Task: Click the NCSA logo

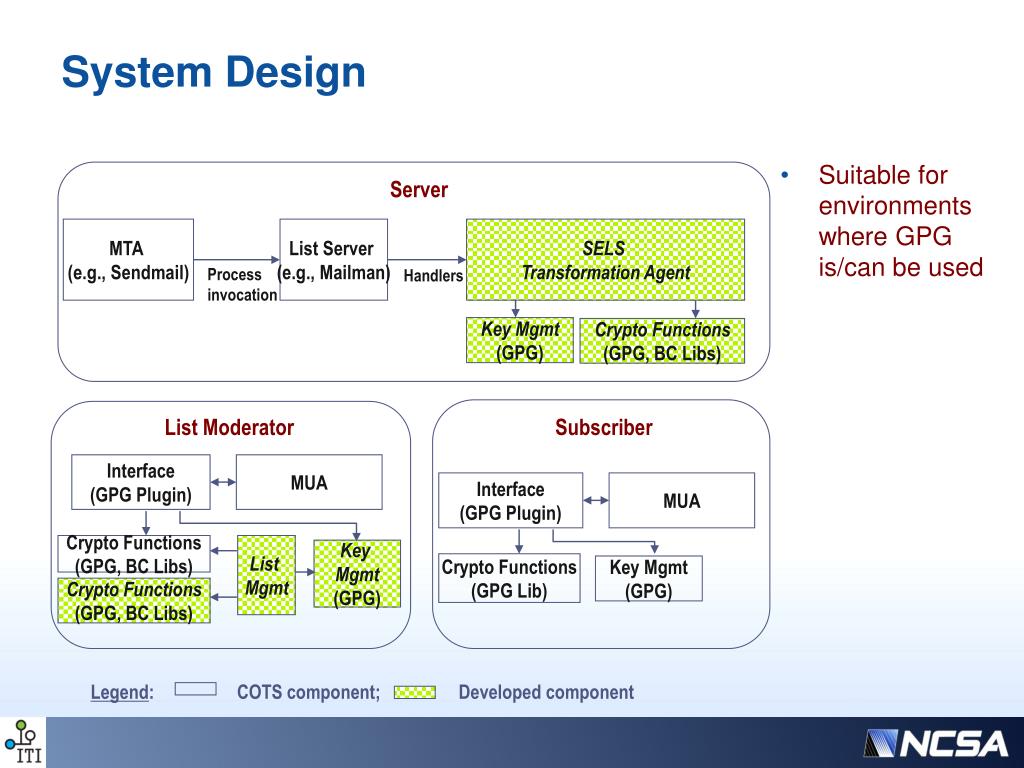Action: [935, 744]
